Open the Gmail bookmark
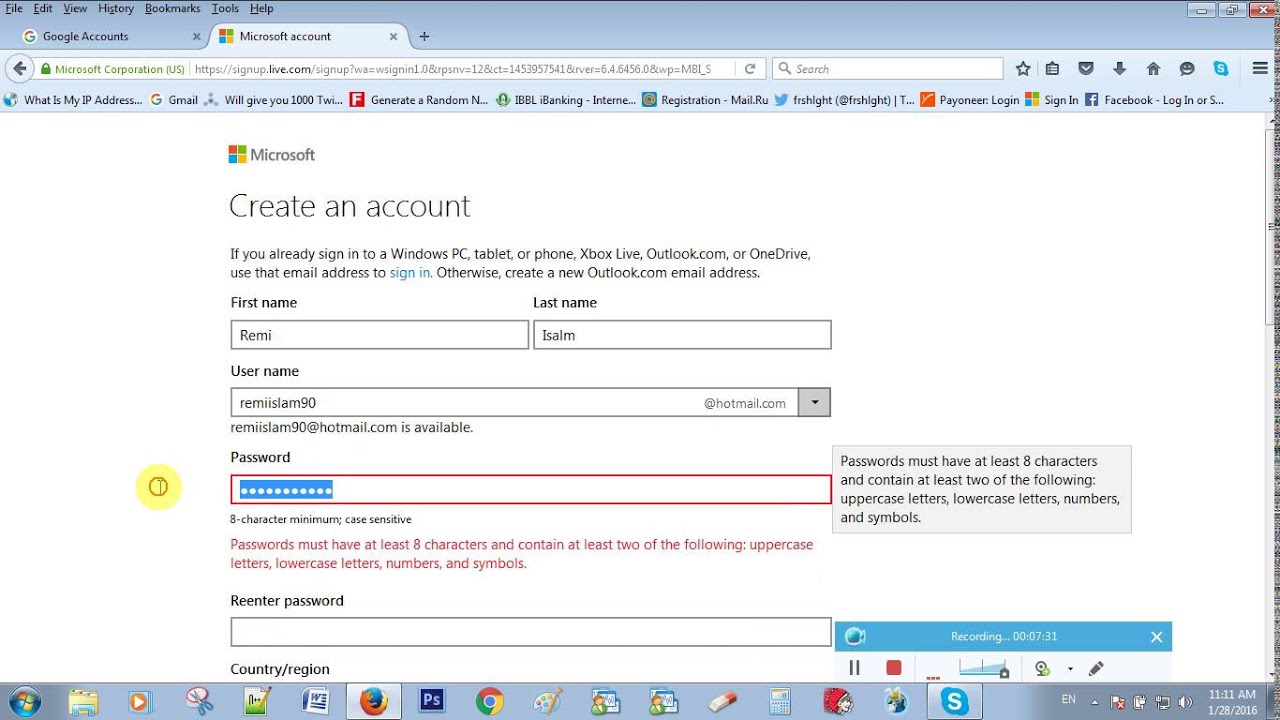 (174, 100)
